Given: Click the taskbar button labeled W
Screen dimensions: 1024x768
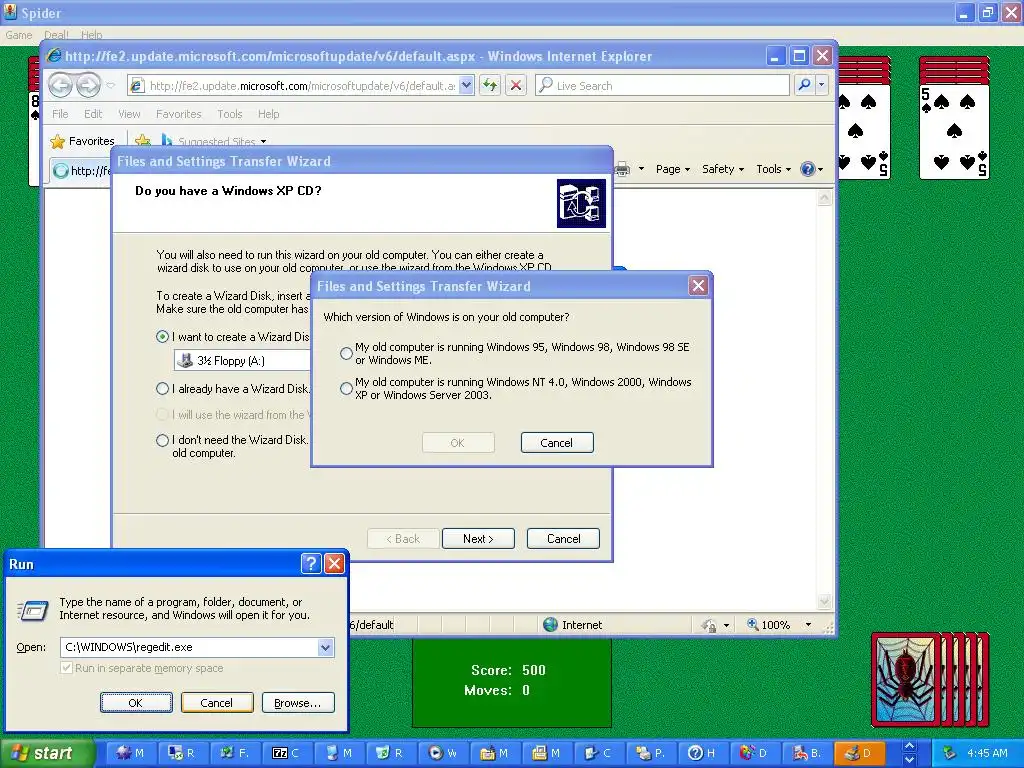Looking at the screenshot, I should 441,753.
